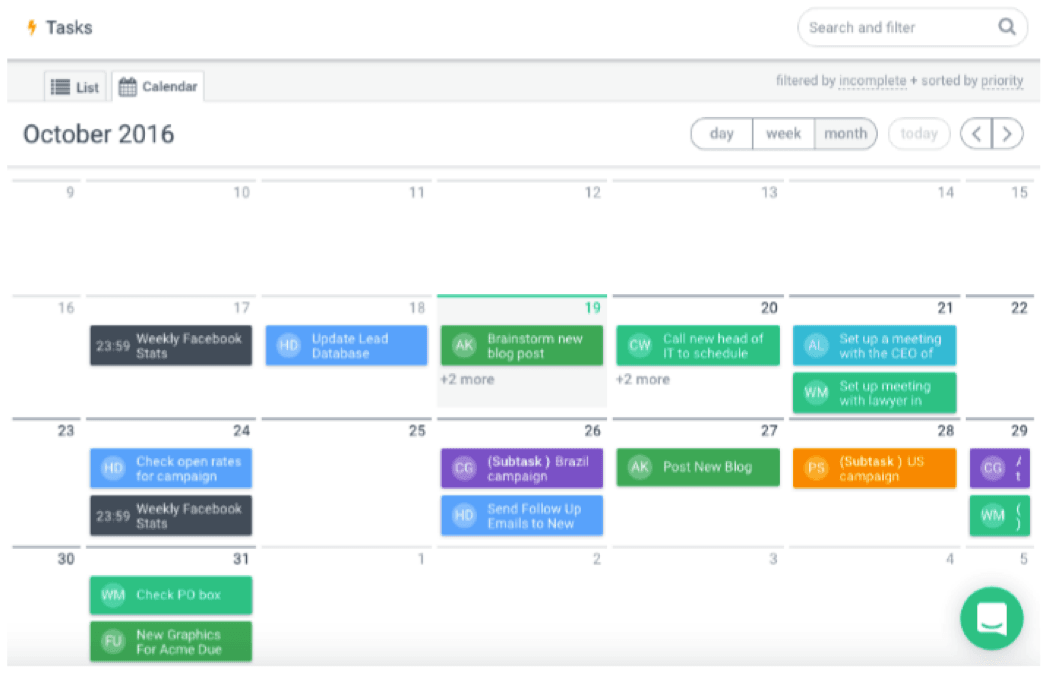1063x674 pixels.
Task: Click the FU avatar on New Graphics
Action: (113, 642)
